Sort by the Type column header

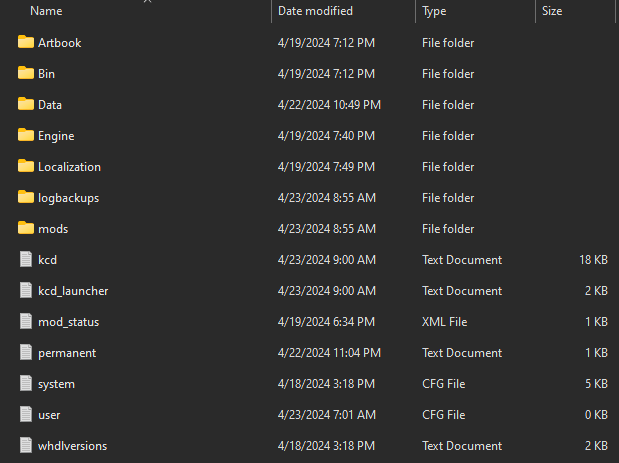[434, 11]
